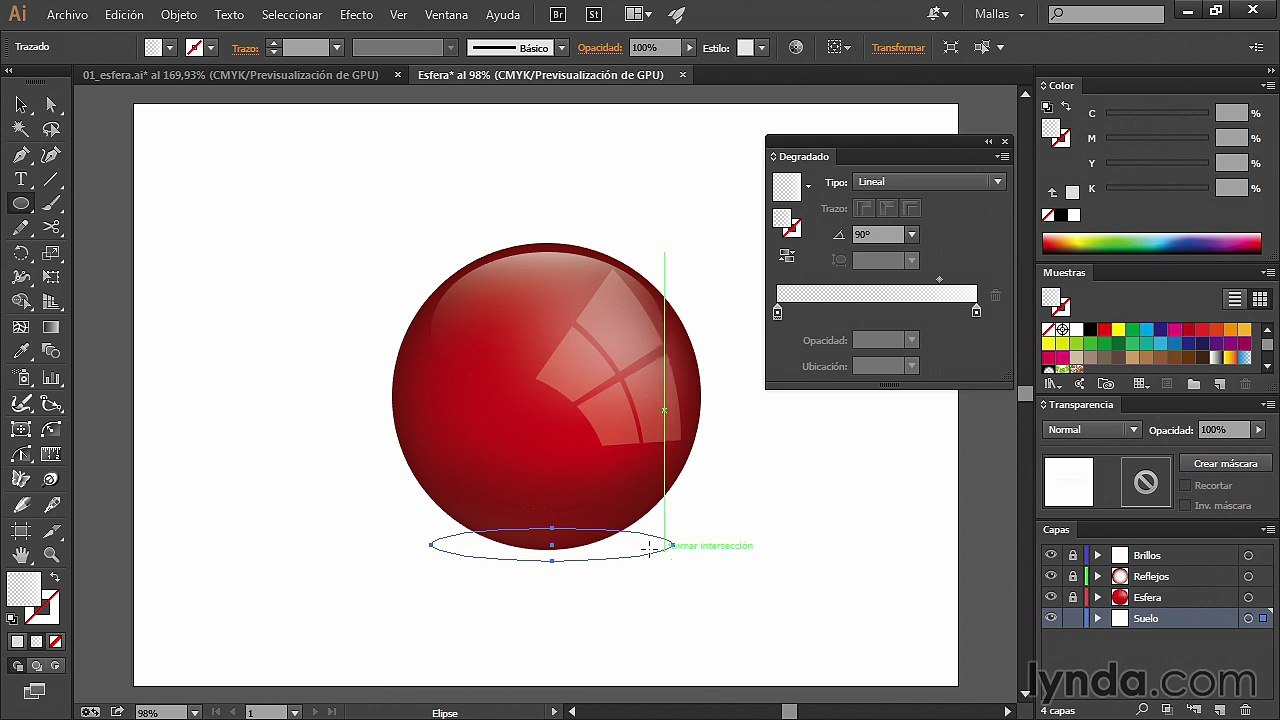Click the Trazo link in control bar

(x=245, y=48)
